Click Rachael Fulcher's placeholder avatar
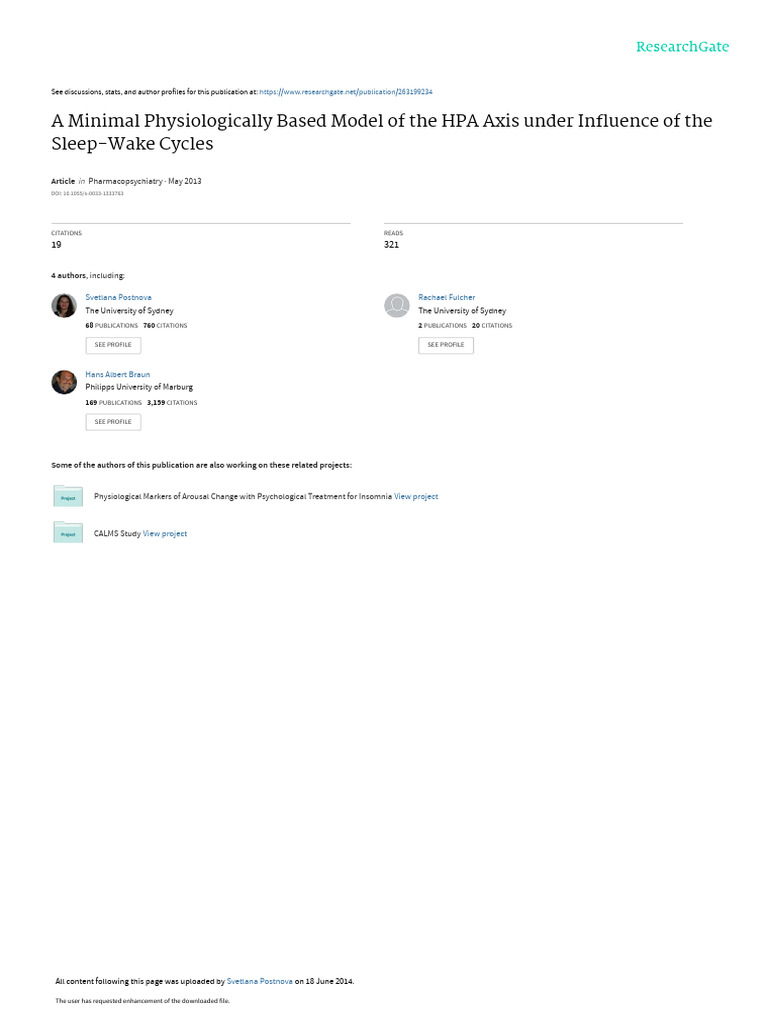This screenshot has height=1024, width=768. point(396,305)
